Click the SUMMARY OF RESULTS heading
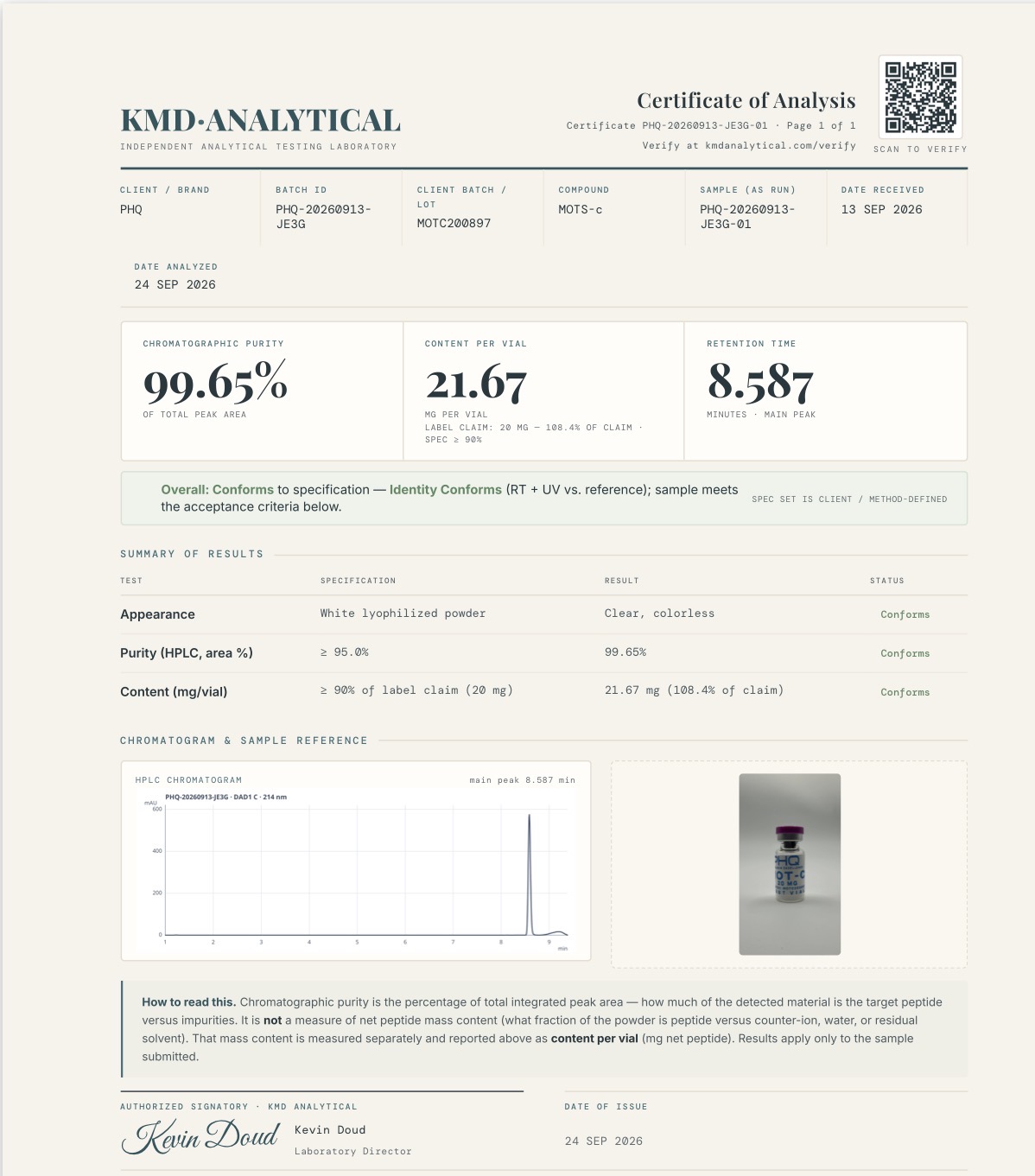Image resolution: width=1035 pixels, height=1176 pixels. pos(192,554)
